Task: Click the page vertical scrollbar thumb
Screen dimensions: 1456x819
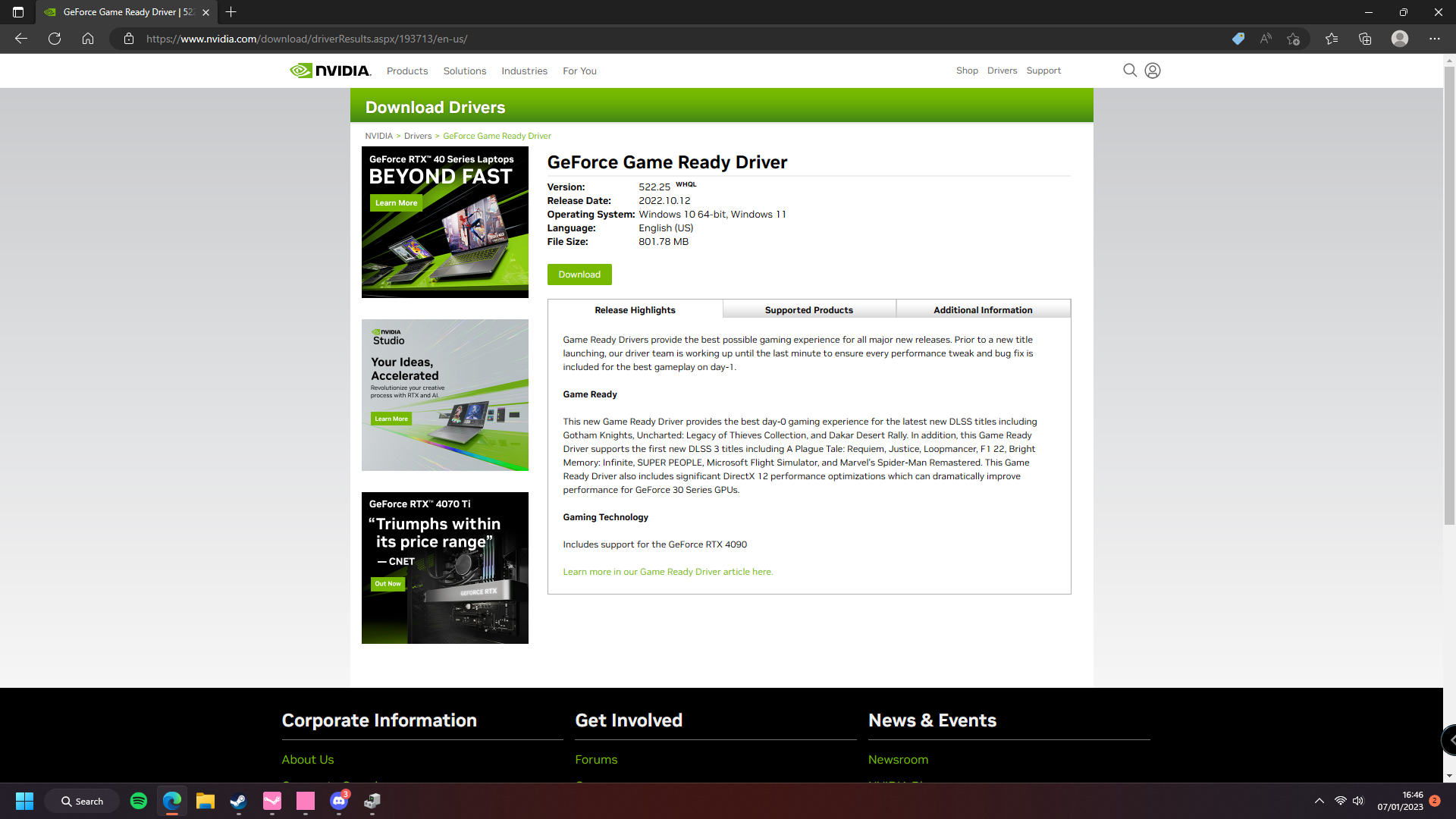Action: [1449, 296]
